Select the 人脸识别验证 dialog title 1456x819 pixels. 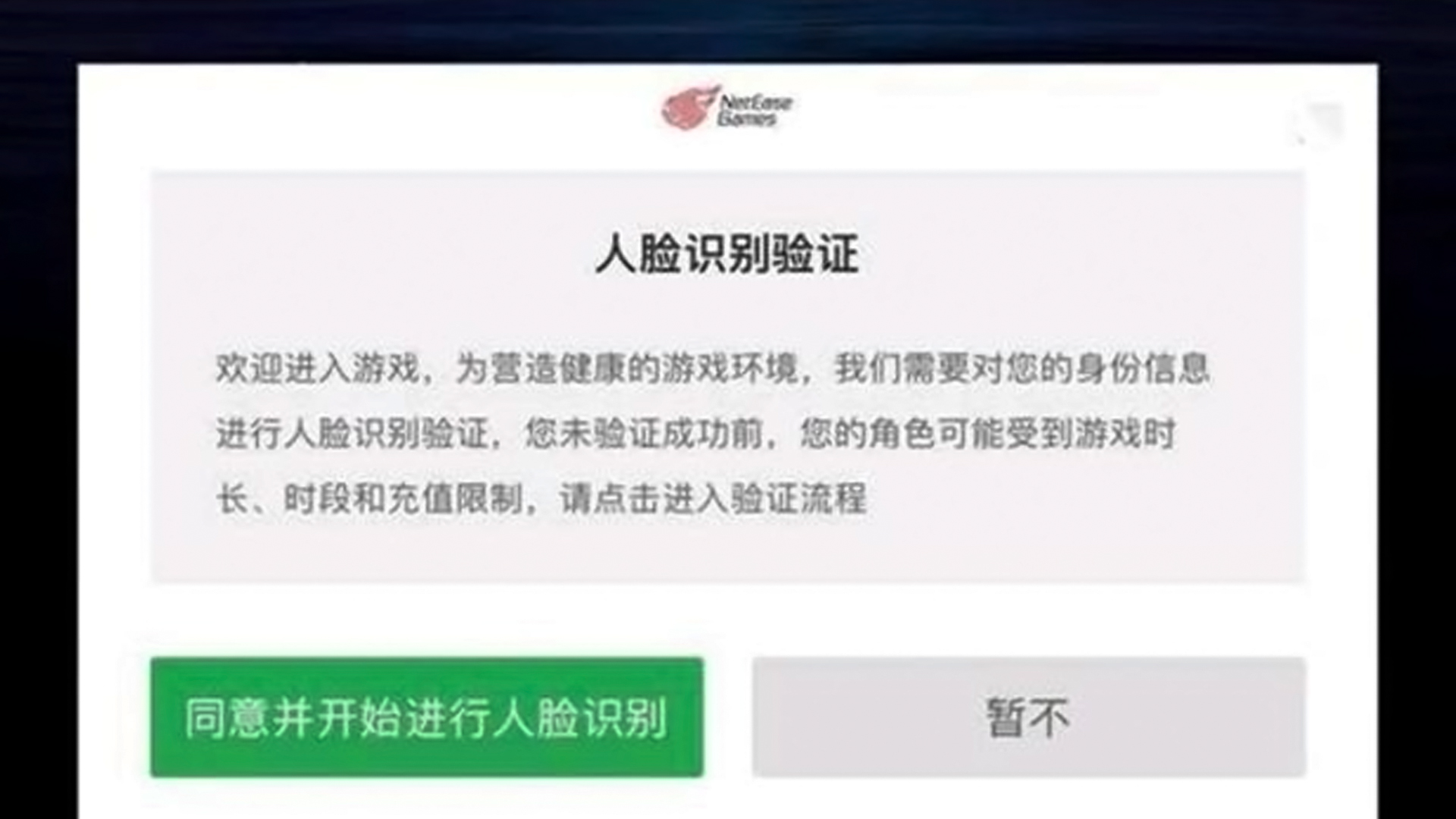727,254
